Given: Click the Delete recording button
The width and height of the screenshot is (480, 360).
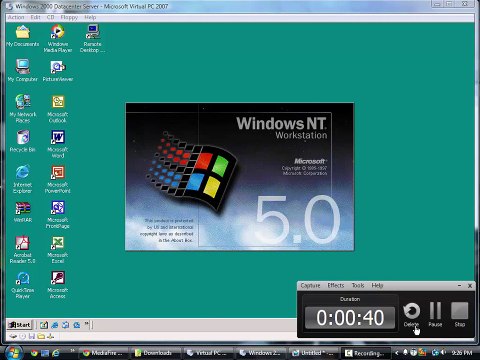Looking at the screenshot, I should tap(411, 315).
